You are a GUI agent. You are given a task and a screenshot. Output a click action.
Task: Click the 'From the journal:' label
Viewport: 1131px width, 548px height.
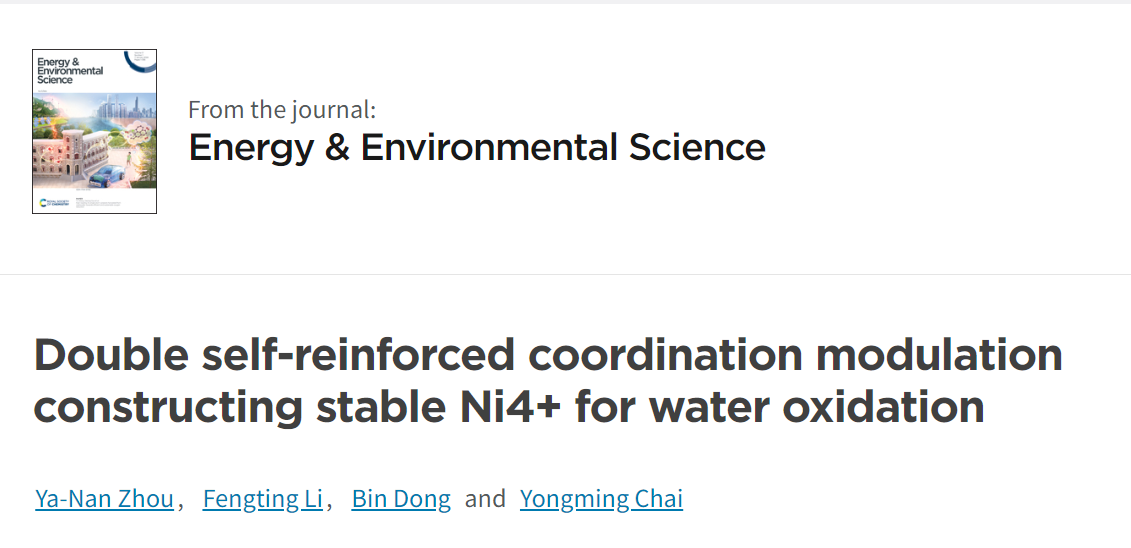click(x=282, y=110)
